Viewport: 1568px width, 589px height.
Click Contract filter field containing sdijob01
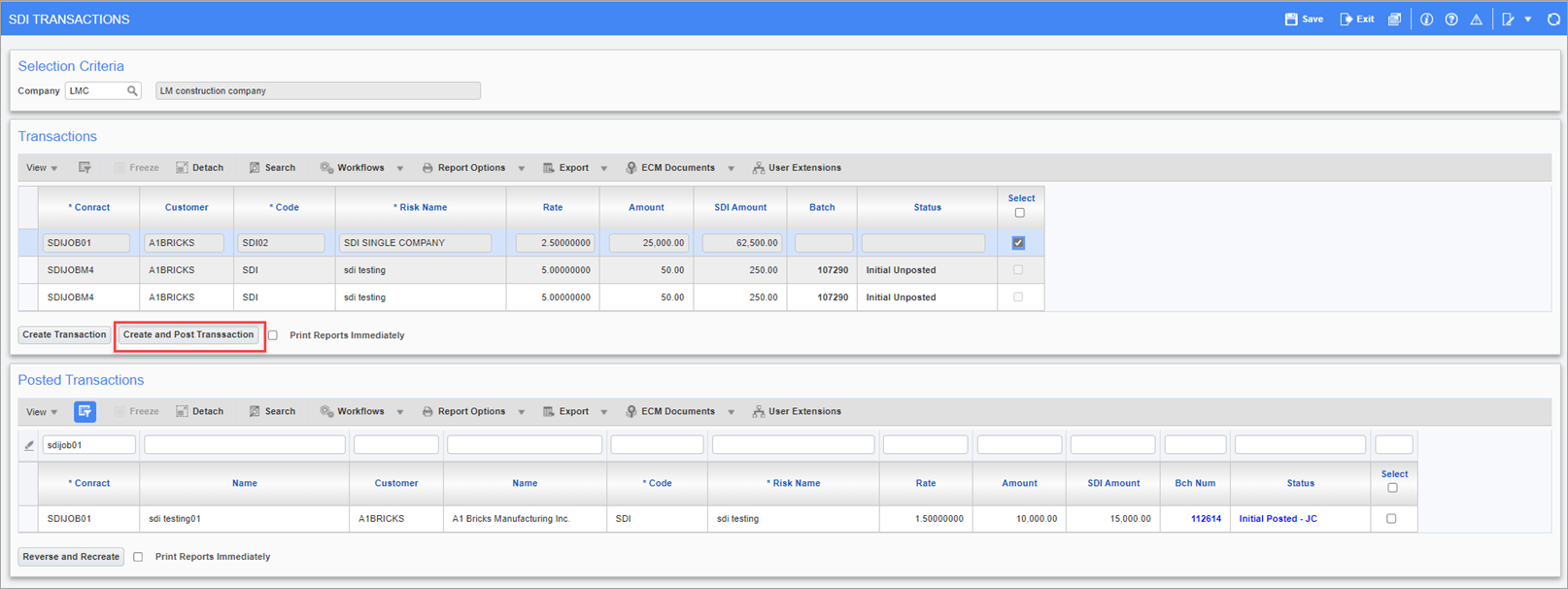[x=89, y=445]
